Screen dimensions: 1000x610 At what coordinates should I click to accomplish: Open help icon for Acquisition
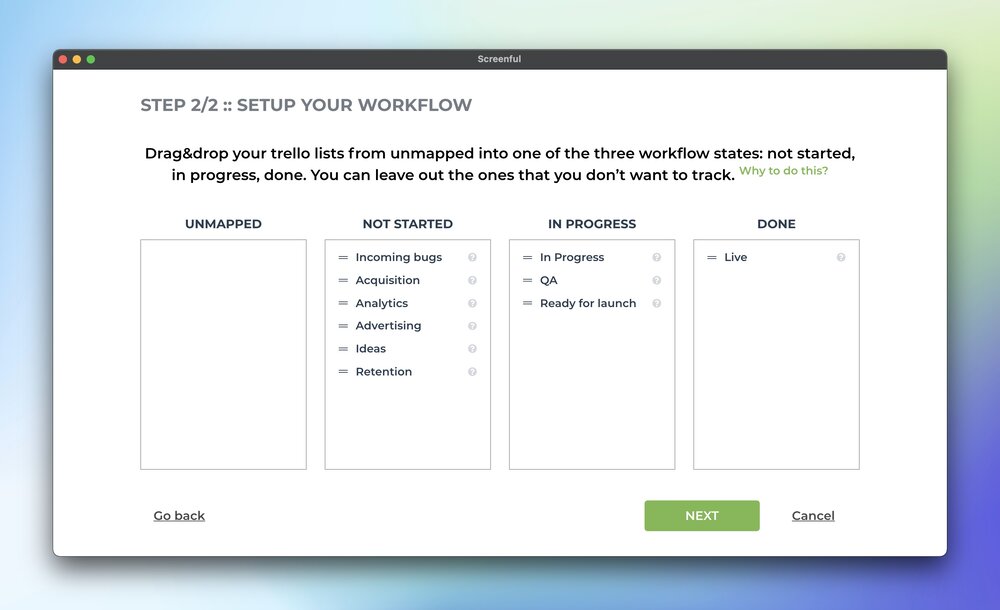(473, 280)
